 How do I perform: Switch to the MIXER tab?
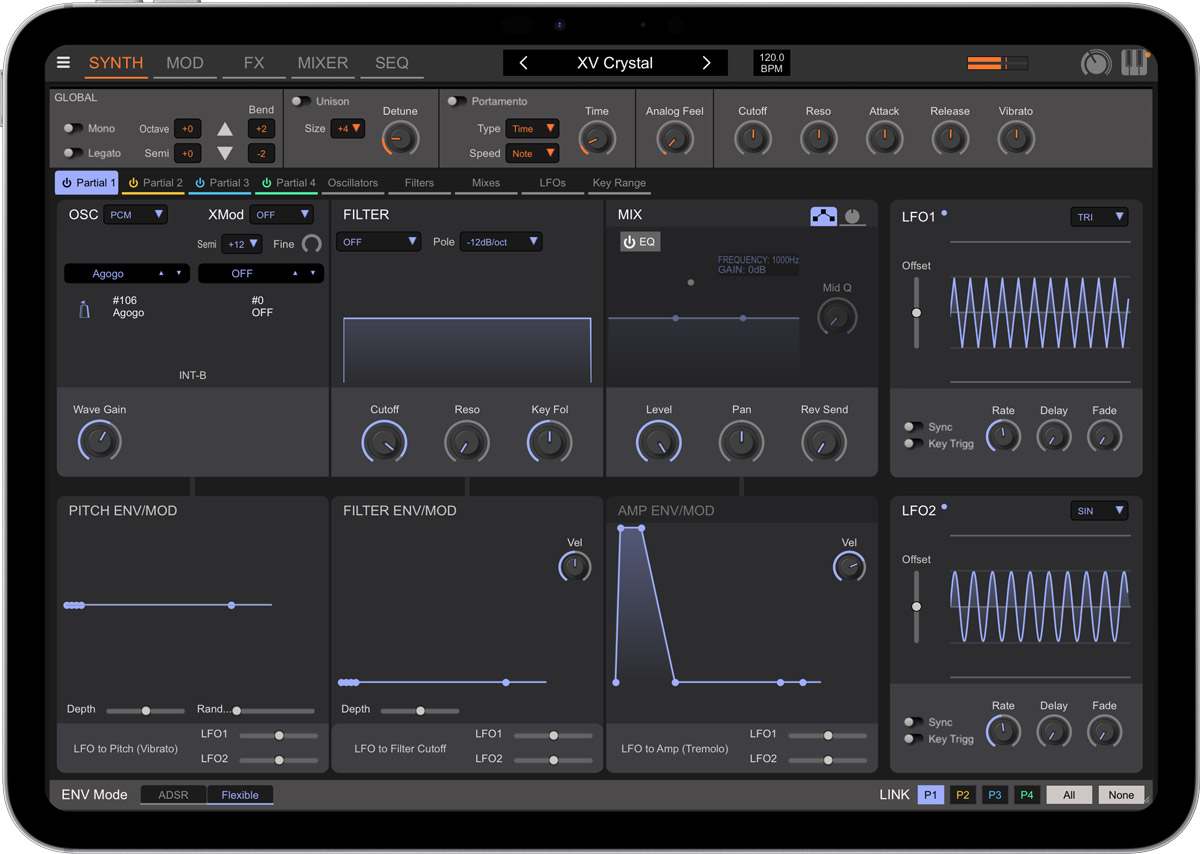point(322,62)
